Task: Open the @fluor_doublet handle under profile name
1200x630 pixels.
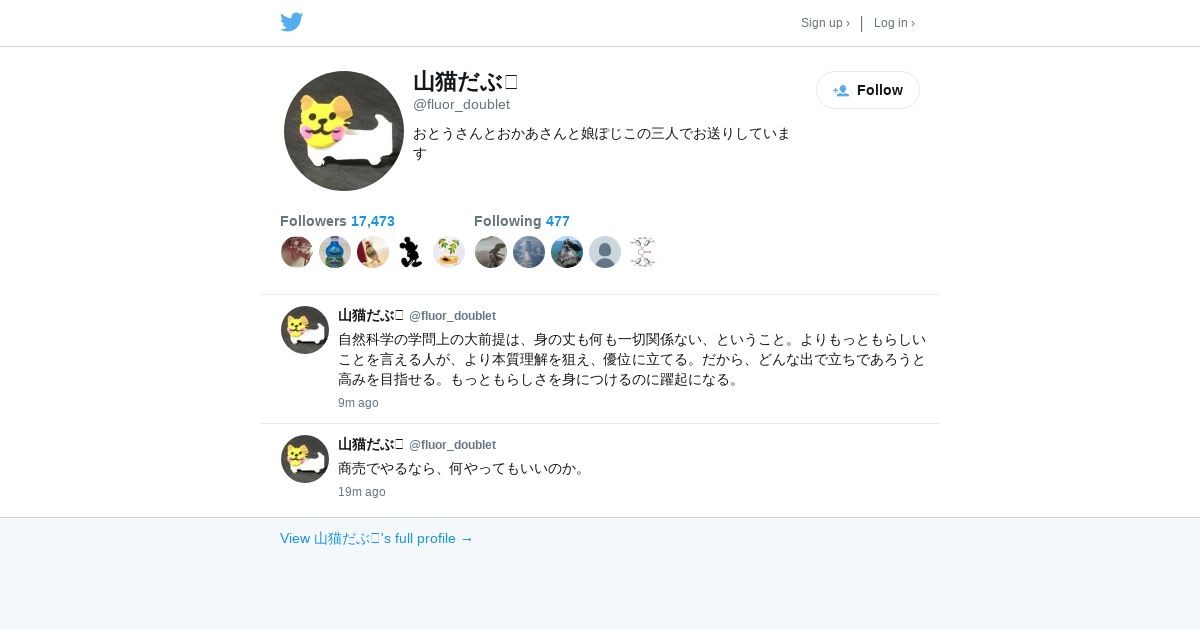Action: point(461,104)
